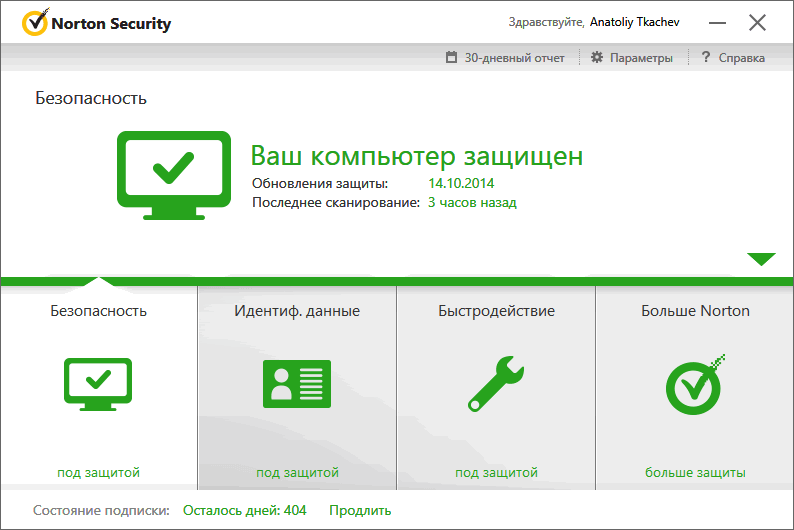Click the Параметры gear icon
This screenshot has height=530, width=794.
coord(597,57)
